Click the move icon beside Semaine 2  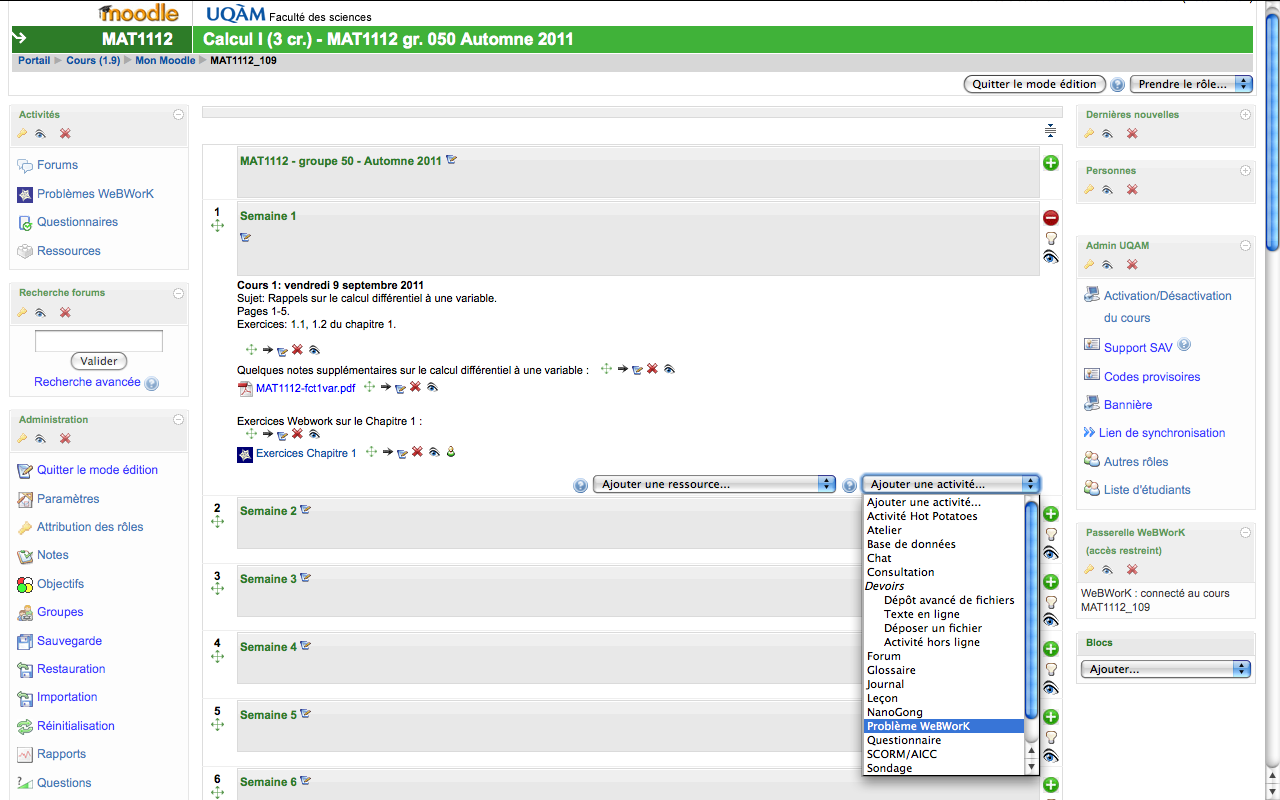pyautogui.click(x=217, y=521)
